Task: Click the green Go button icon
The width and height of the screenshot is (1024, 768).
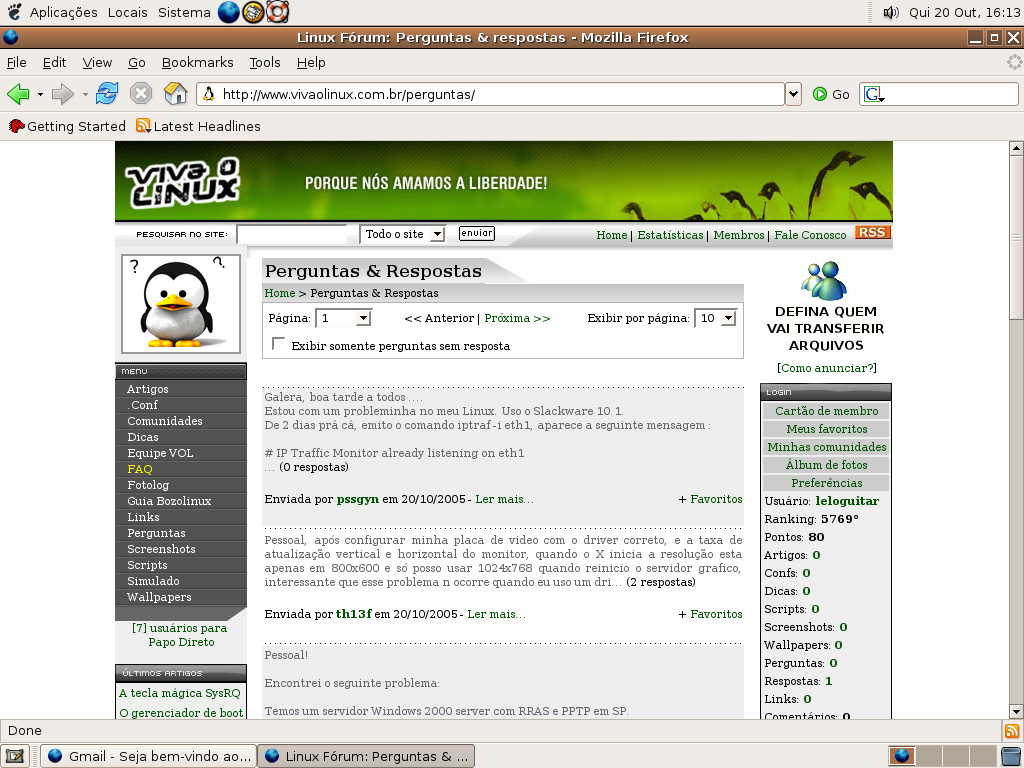Action: (x=820, y=94)
